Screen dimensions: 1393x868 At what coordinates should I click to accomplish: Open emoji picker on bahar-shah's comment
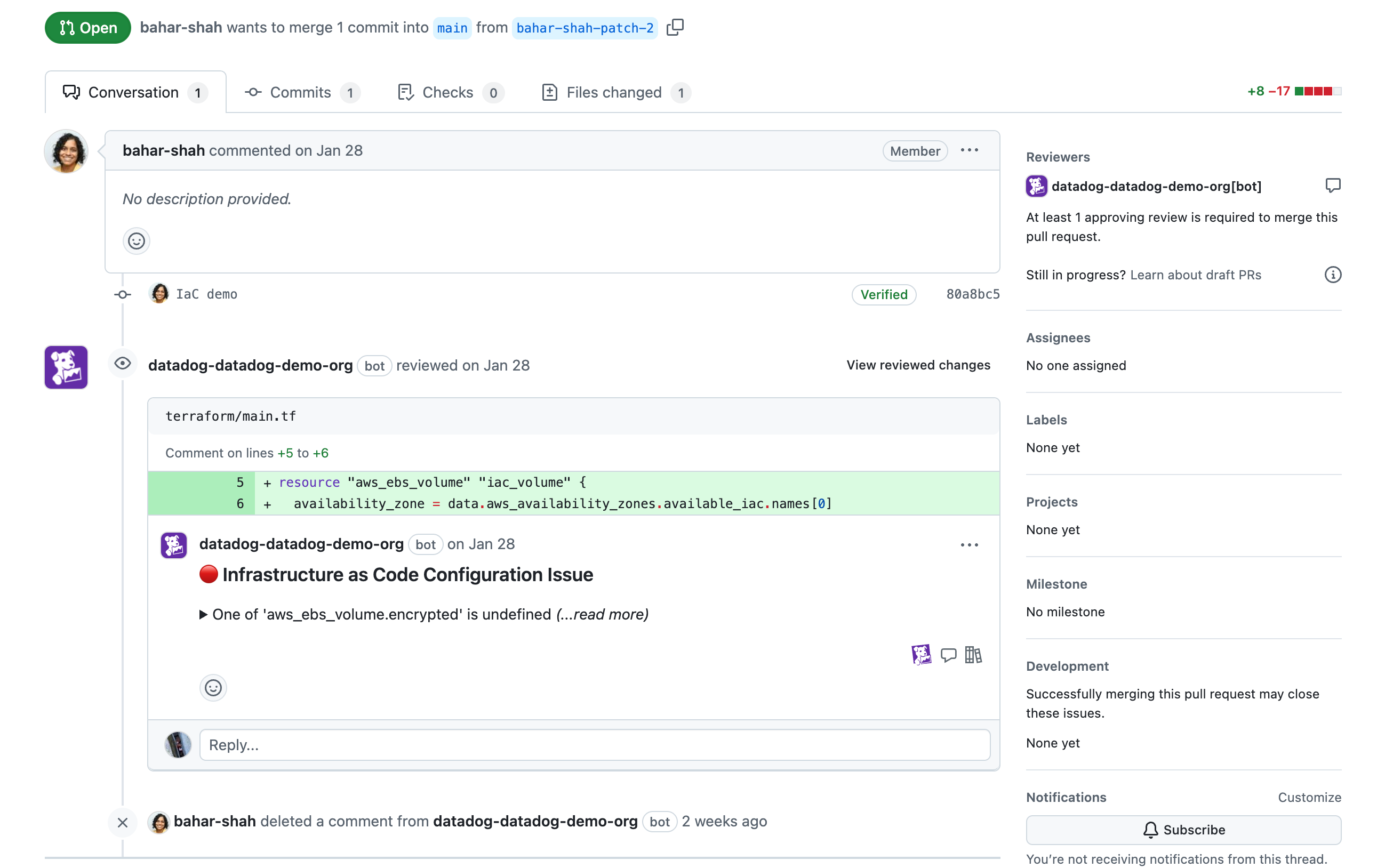tap(136, 241)
